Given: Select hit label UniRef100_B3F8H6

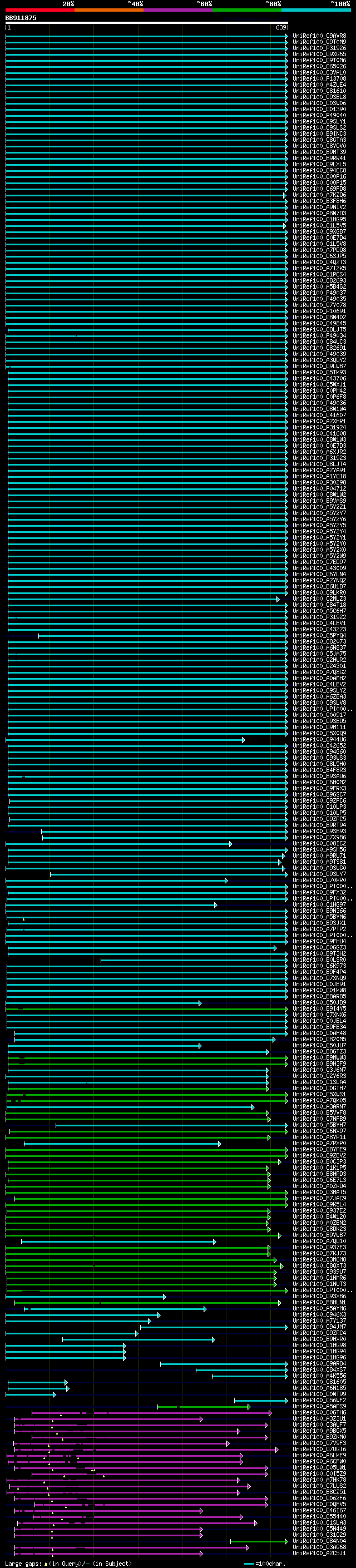Looking at the screenshot, I should 319,201.
